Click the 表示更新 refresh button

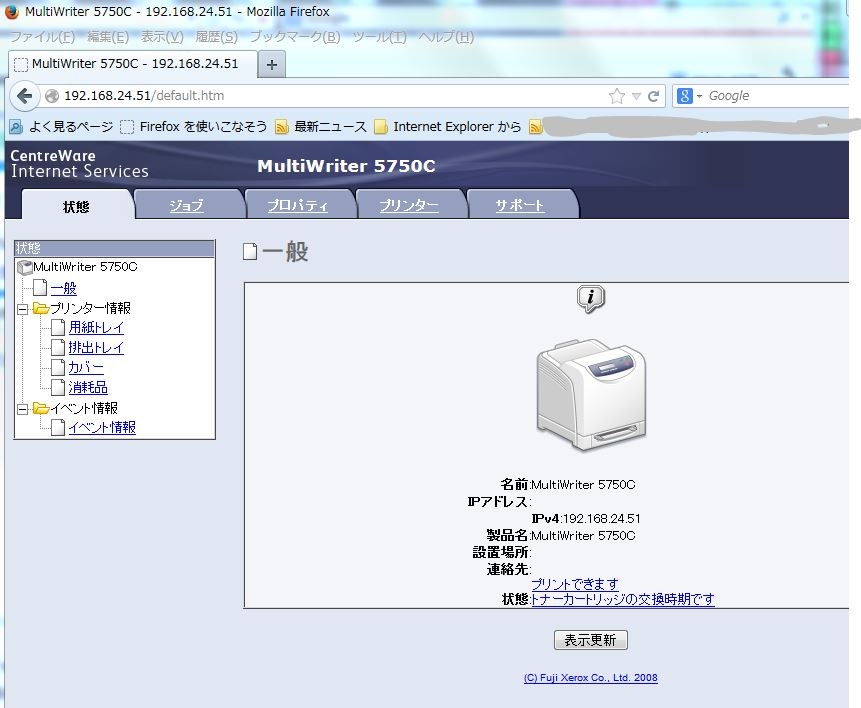coord(590,640)
